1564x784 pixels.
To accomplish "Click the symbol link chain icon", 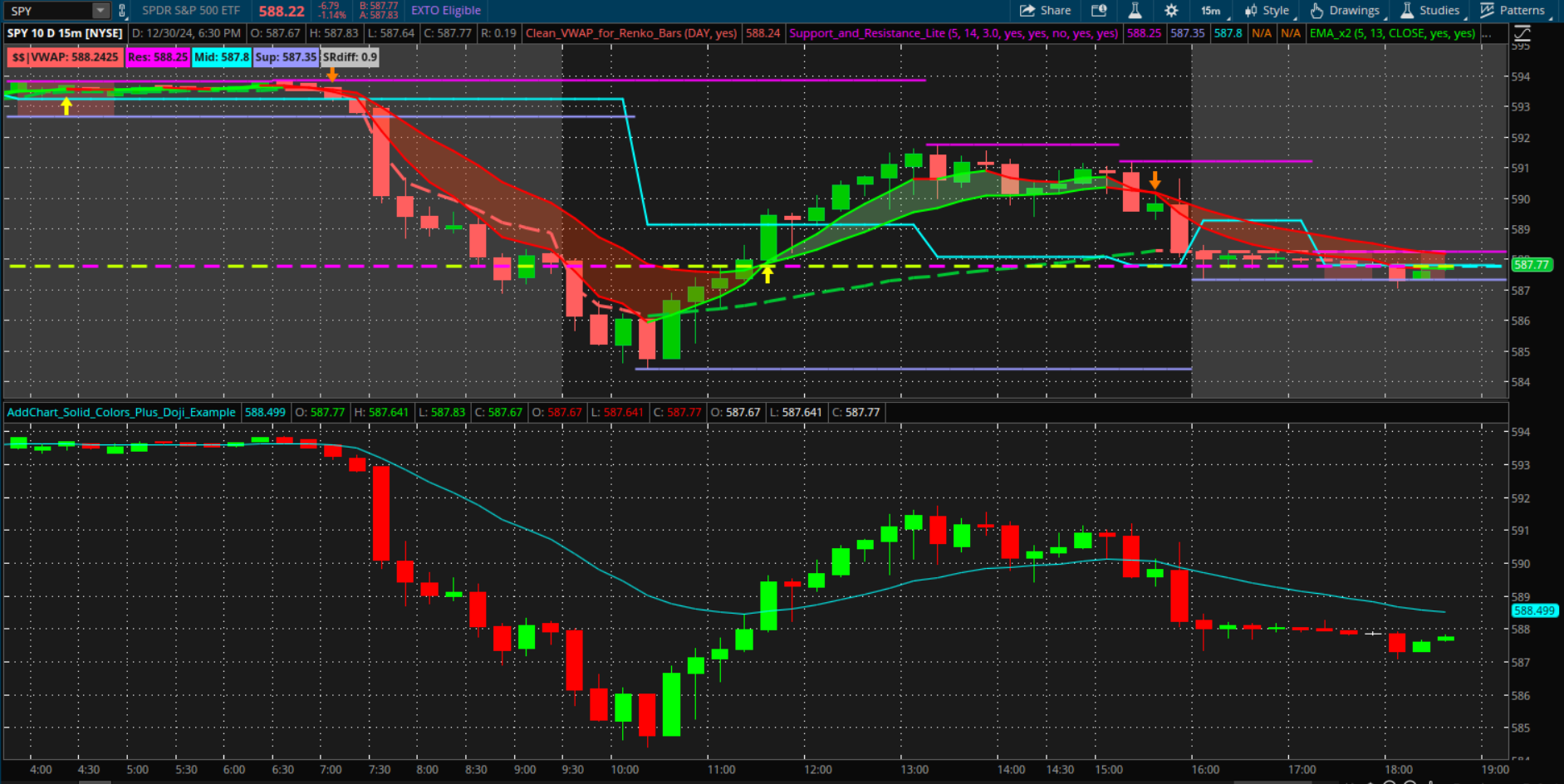I will pyautogui.click(x=122, y=11).
